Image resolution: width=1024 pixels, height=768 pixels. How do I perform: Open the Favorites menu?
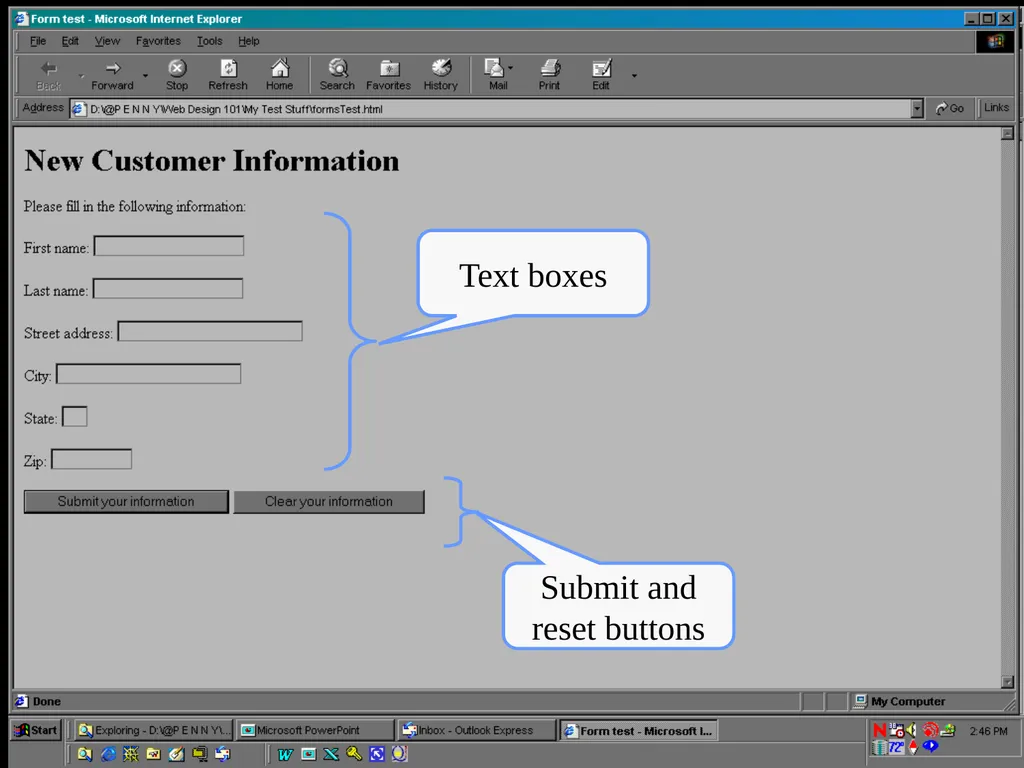coord(158,41)
